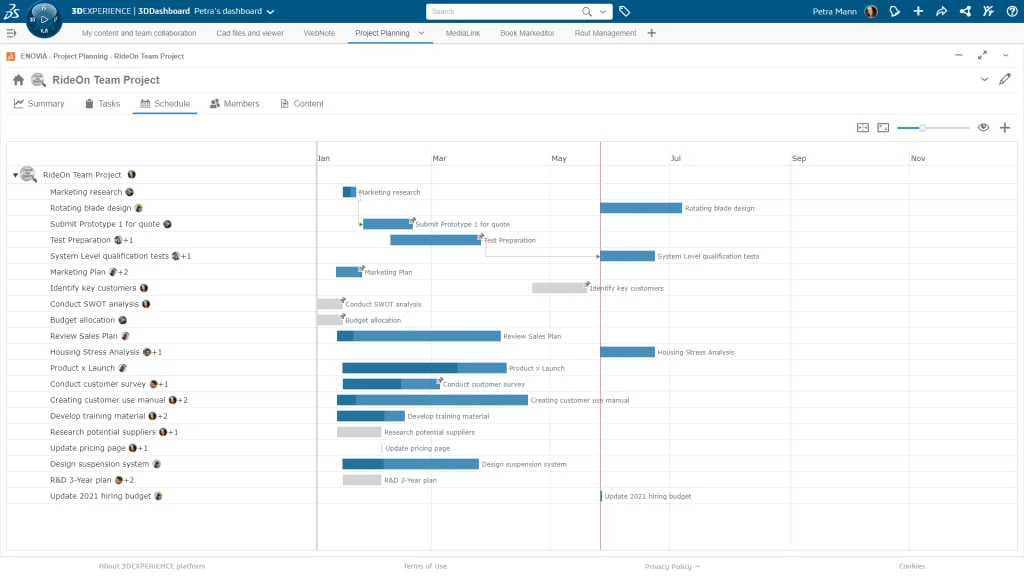Screen dimensions: 1024x576
Task: Click the Privacy Policy footer link
Action: [672, 566]
